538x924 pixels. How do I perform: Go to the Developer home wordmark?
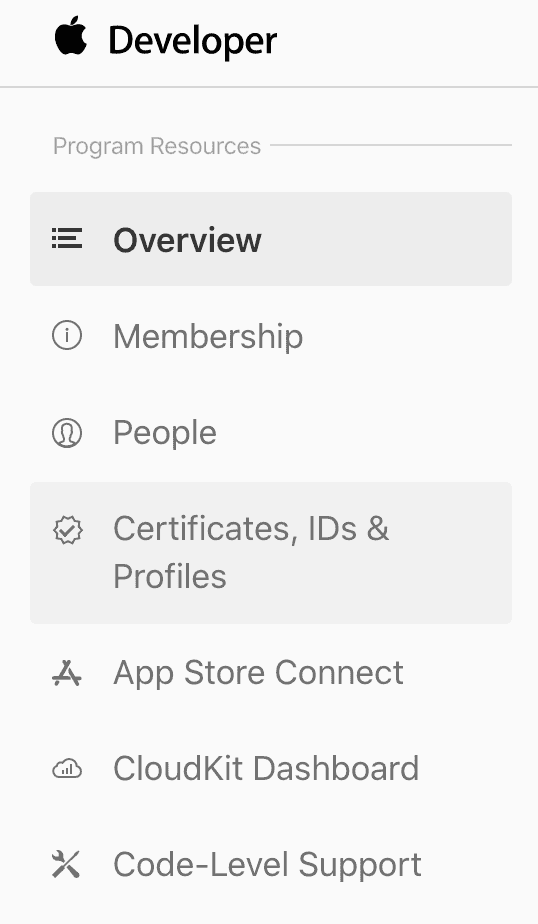(x=193, y=41)
